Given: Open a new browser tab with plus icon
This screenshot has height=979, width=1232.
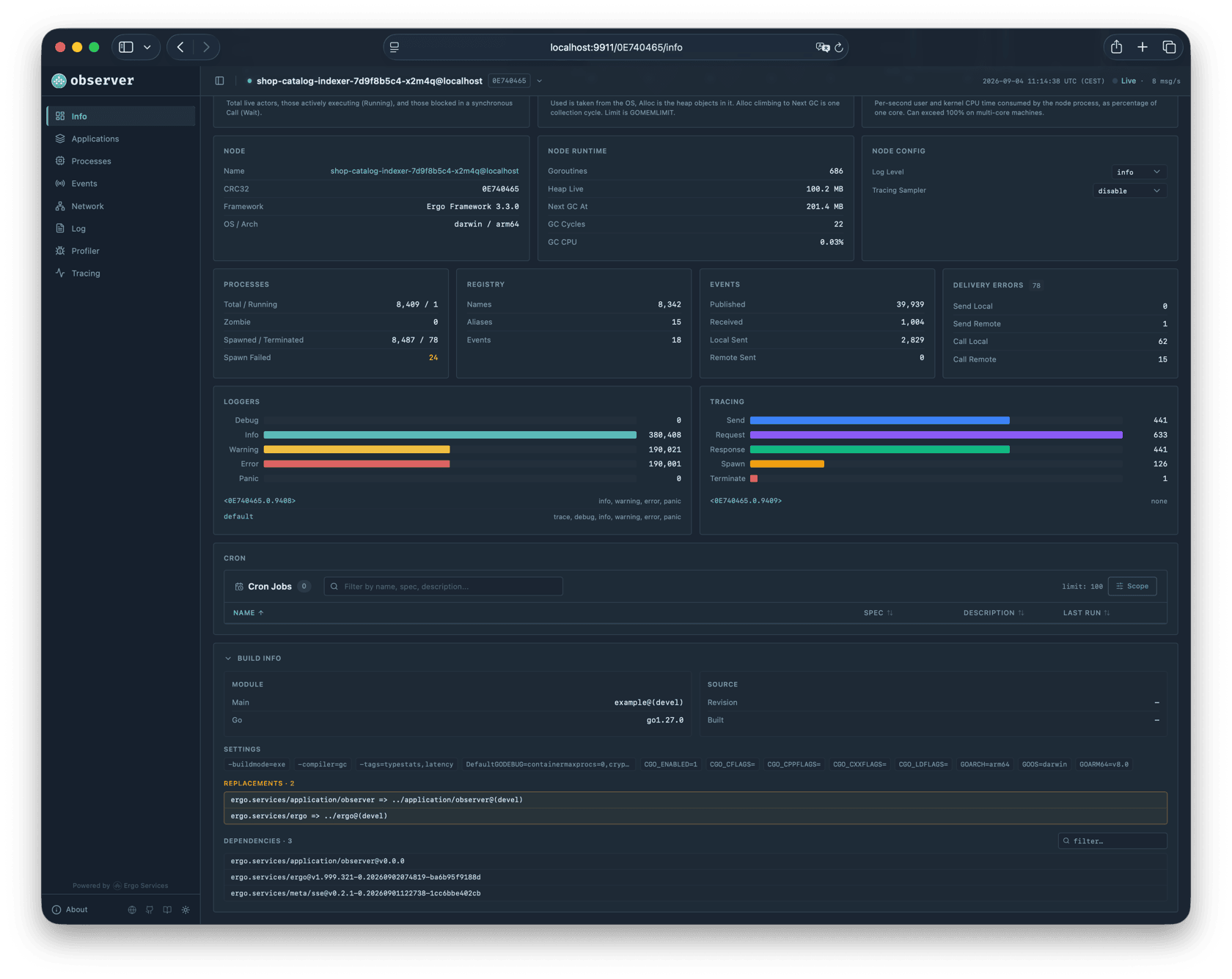Looking at the screenshot, I should click(1143, 48).
